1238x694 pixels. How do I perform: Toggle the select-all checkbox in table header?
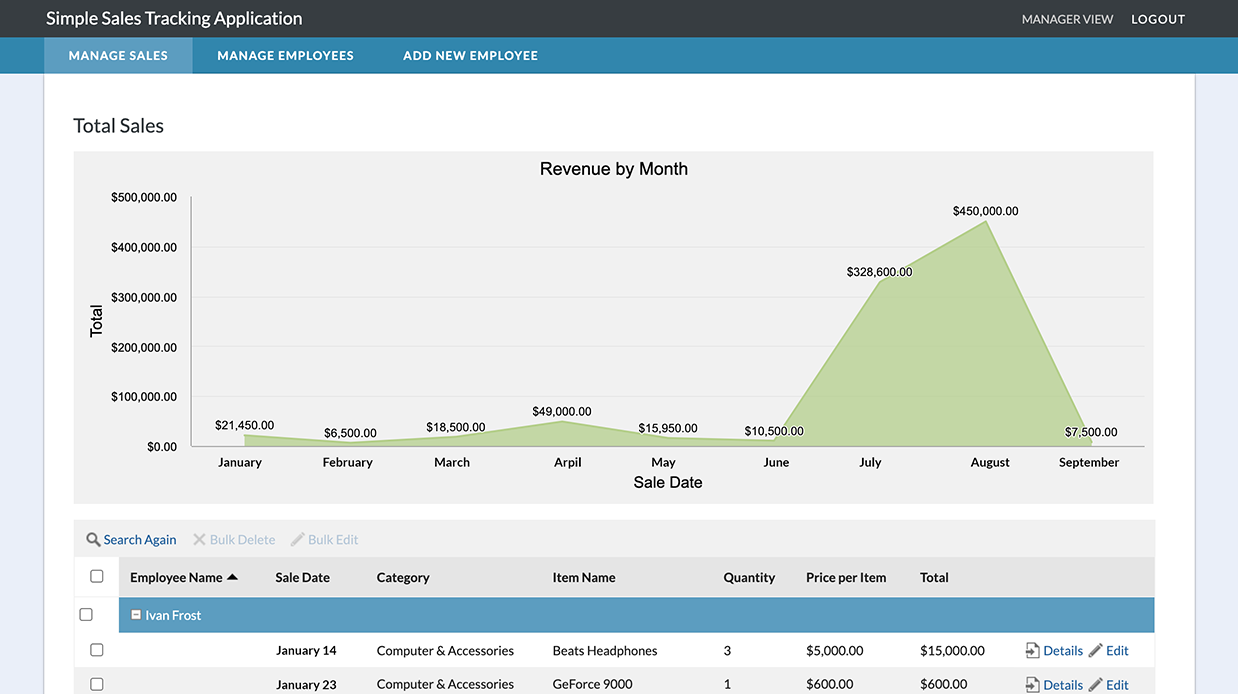[97, 577]
